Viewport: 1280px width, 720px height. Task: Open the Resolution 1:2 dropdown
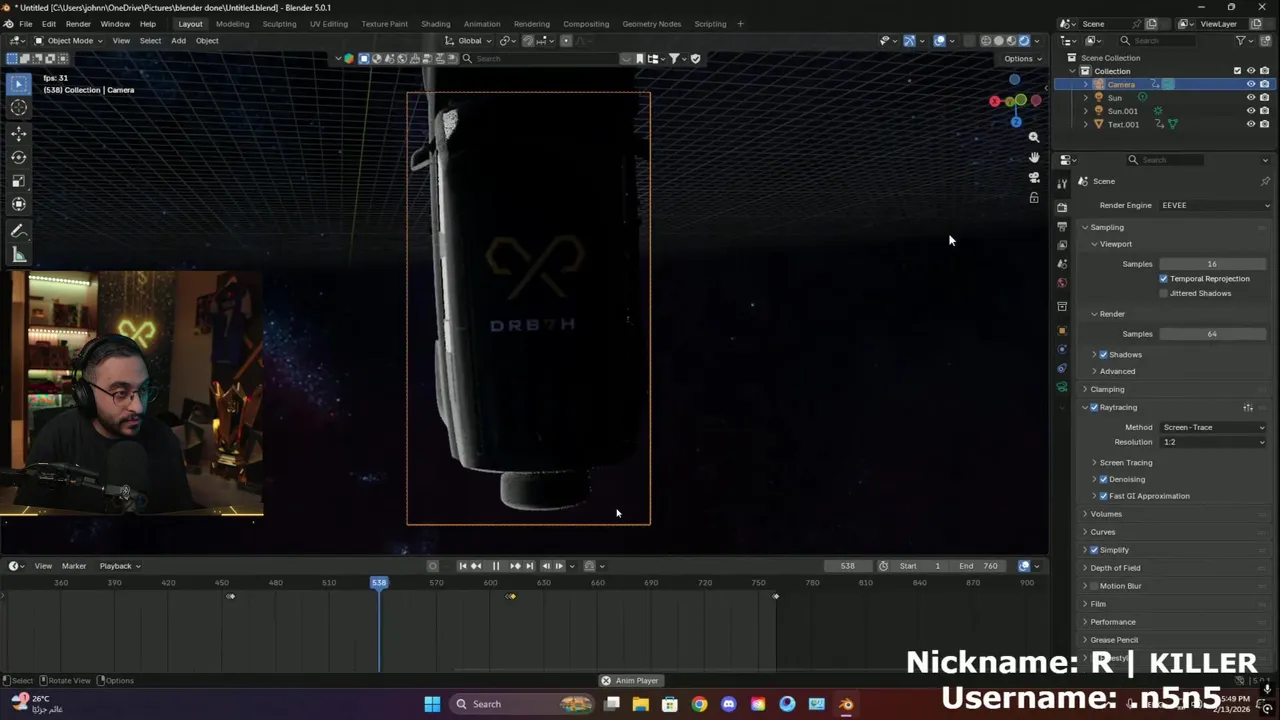coord(1213,442)
